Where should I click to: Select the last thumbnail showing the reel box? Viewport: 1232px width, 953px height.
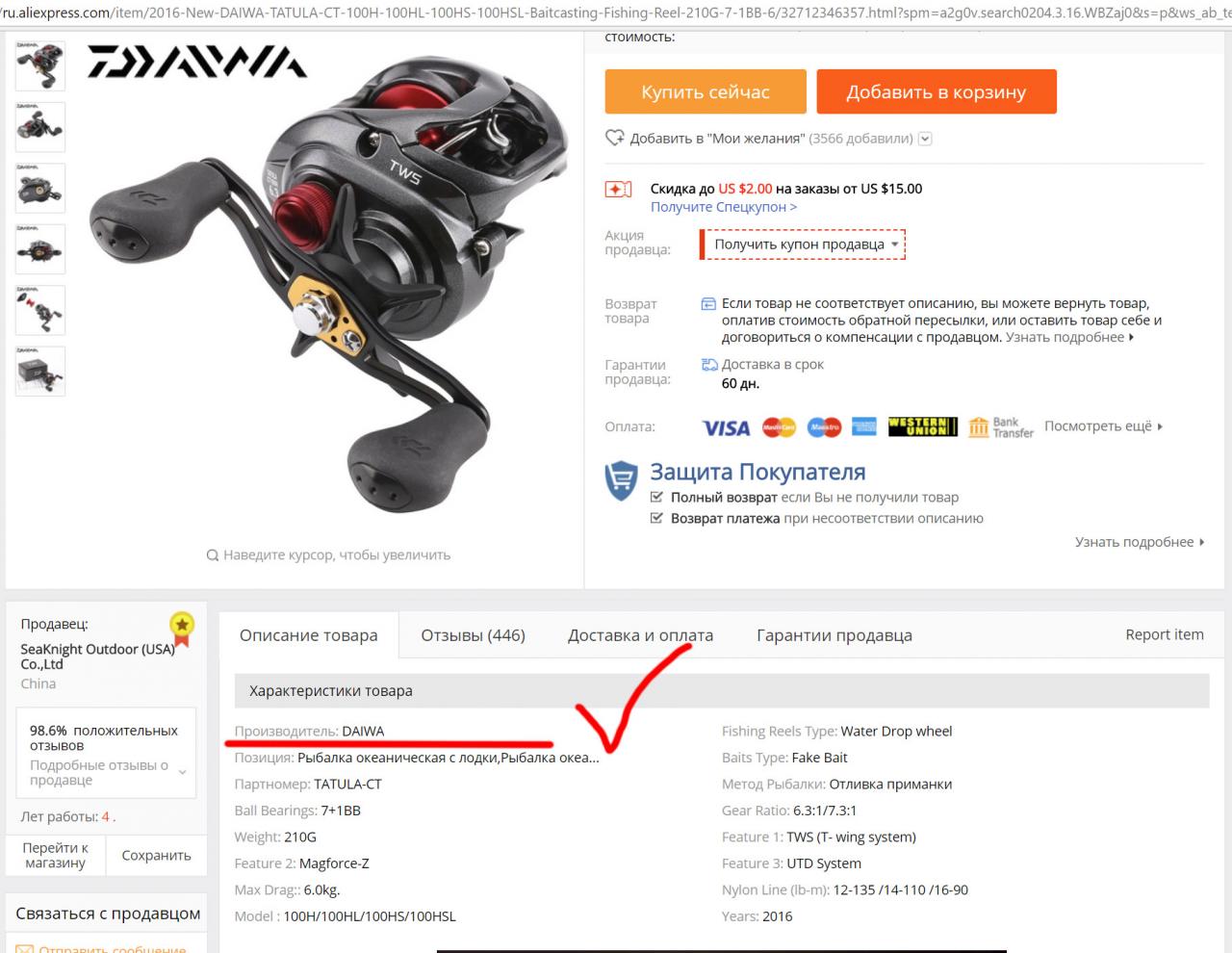pos(40,372)
